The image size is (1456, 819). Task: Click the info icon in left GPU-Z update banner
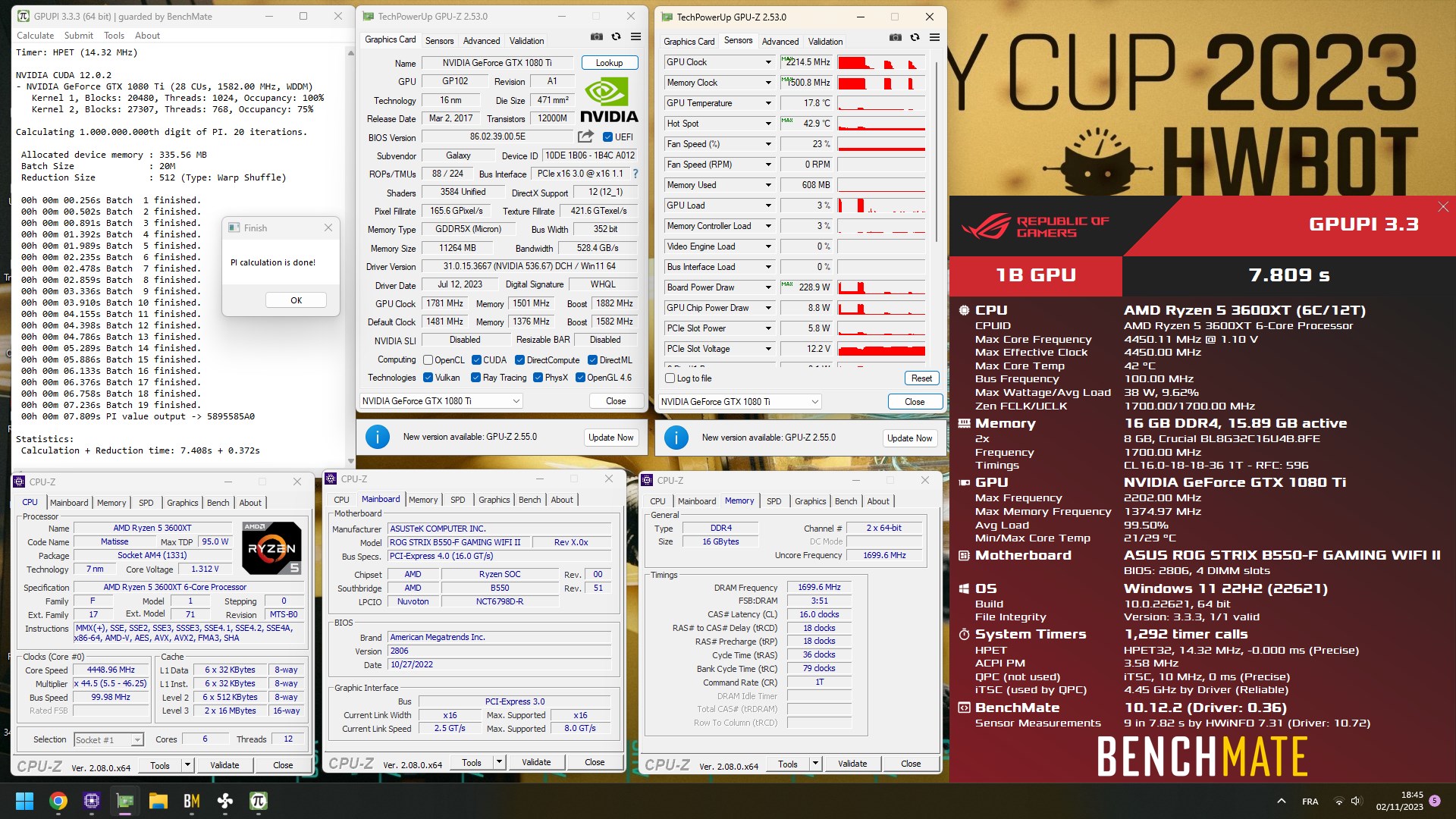point(378,437)
